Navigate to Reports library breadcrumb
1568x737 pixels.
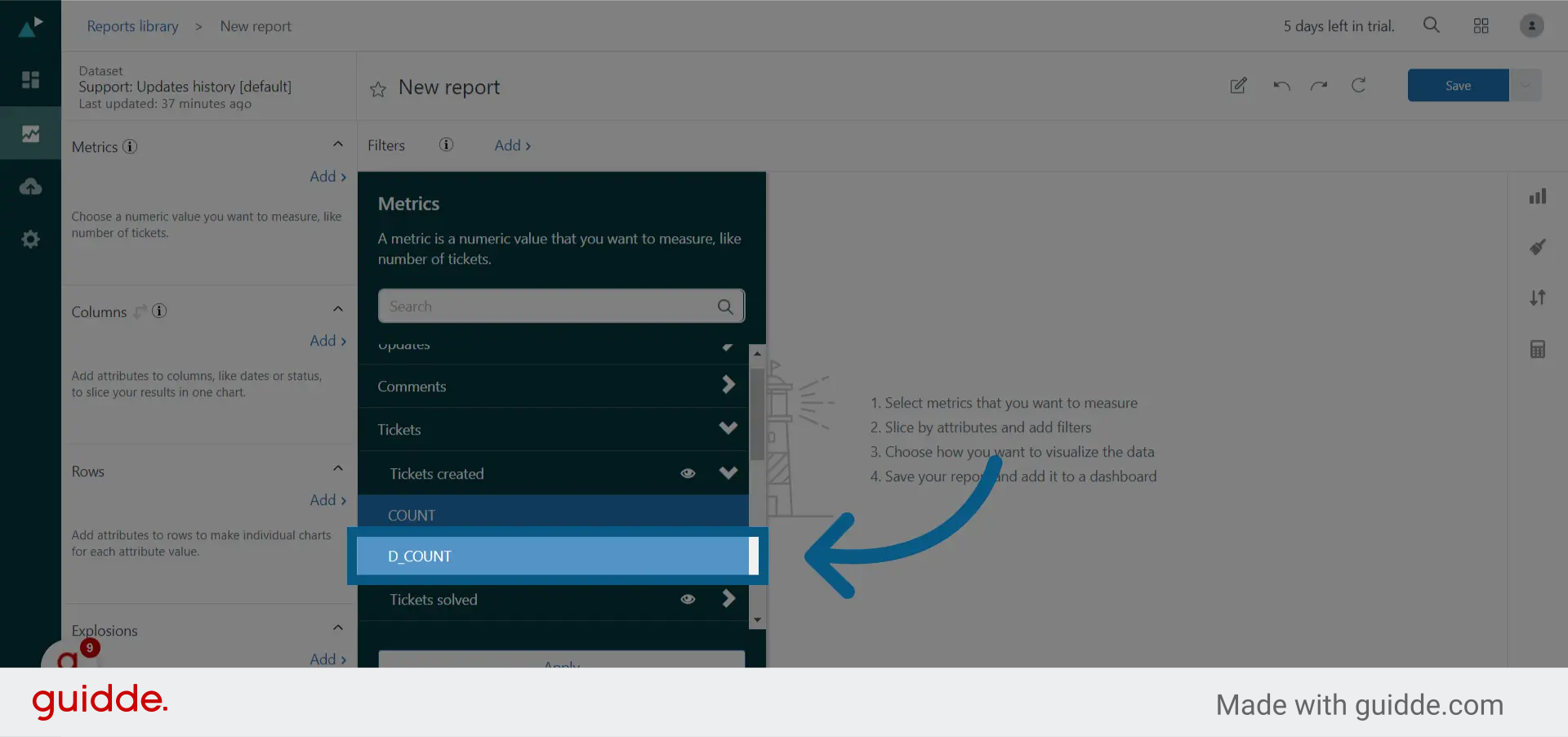[132, 26]
